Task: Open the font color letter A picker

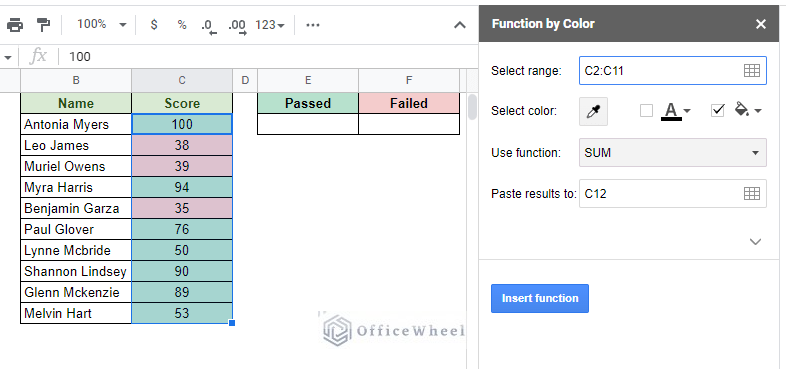Action: coord(671,111)
